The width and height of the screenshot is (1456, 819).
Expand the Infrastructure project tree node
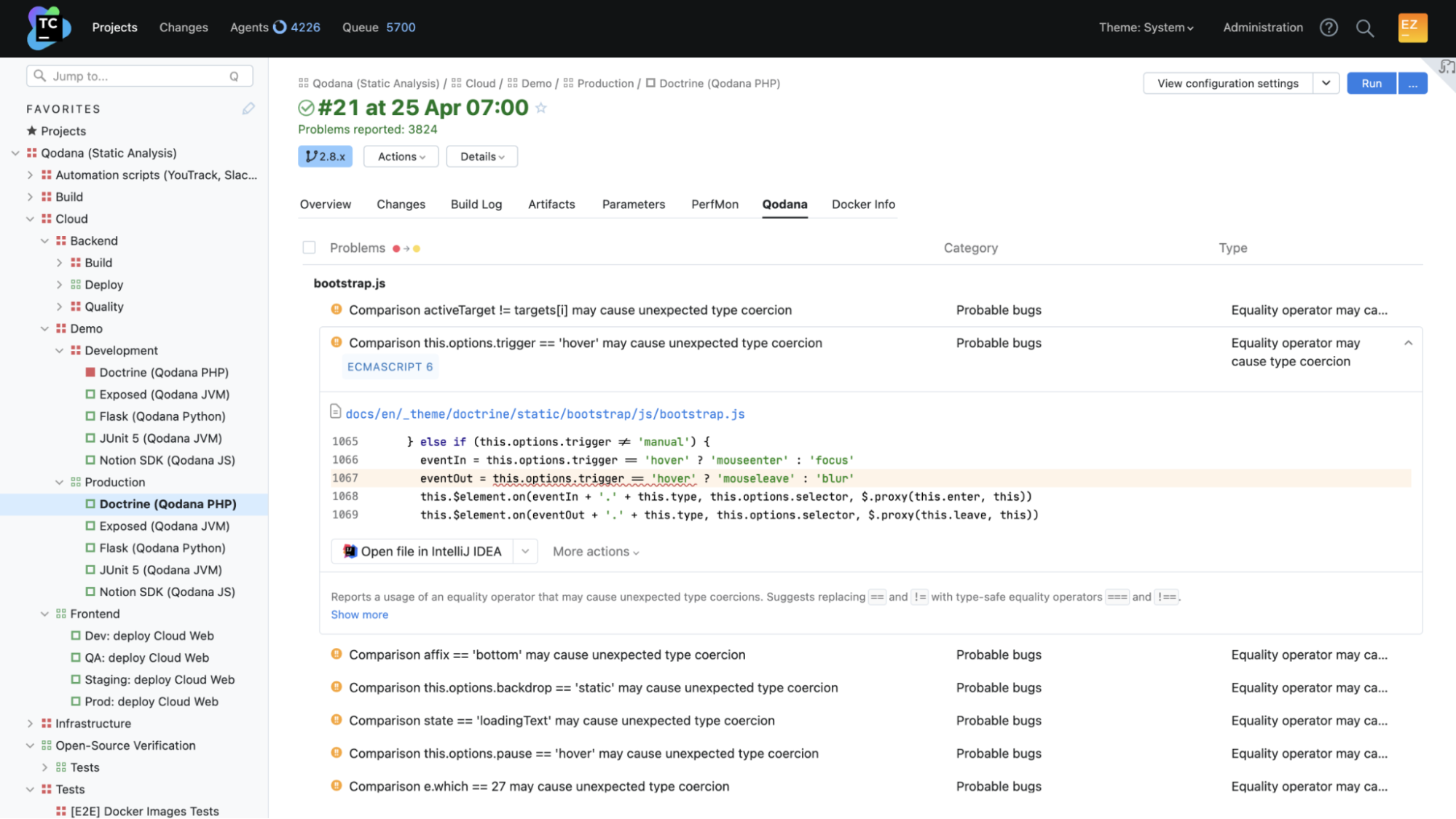pos(30,724)
